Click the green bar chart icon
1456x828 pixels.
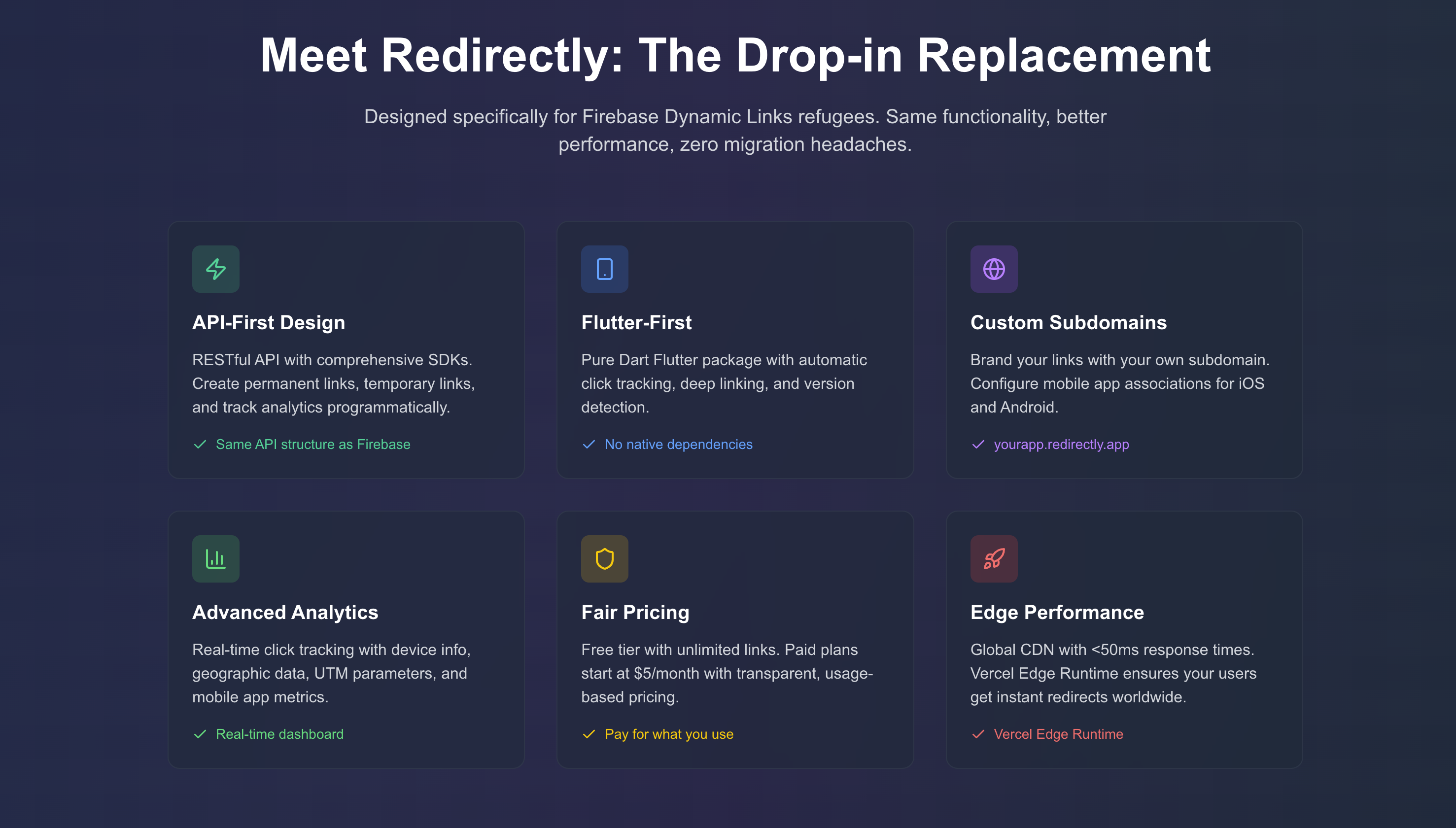pyautogui.click(x=215, y=558)
